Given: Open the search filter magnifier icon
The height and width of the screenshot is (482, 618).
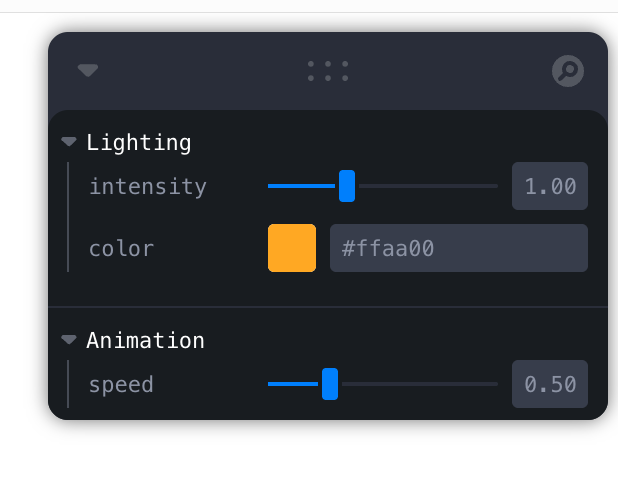Looking at the screenshot, I should 568,71.
